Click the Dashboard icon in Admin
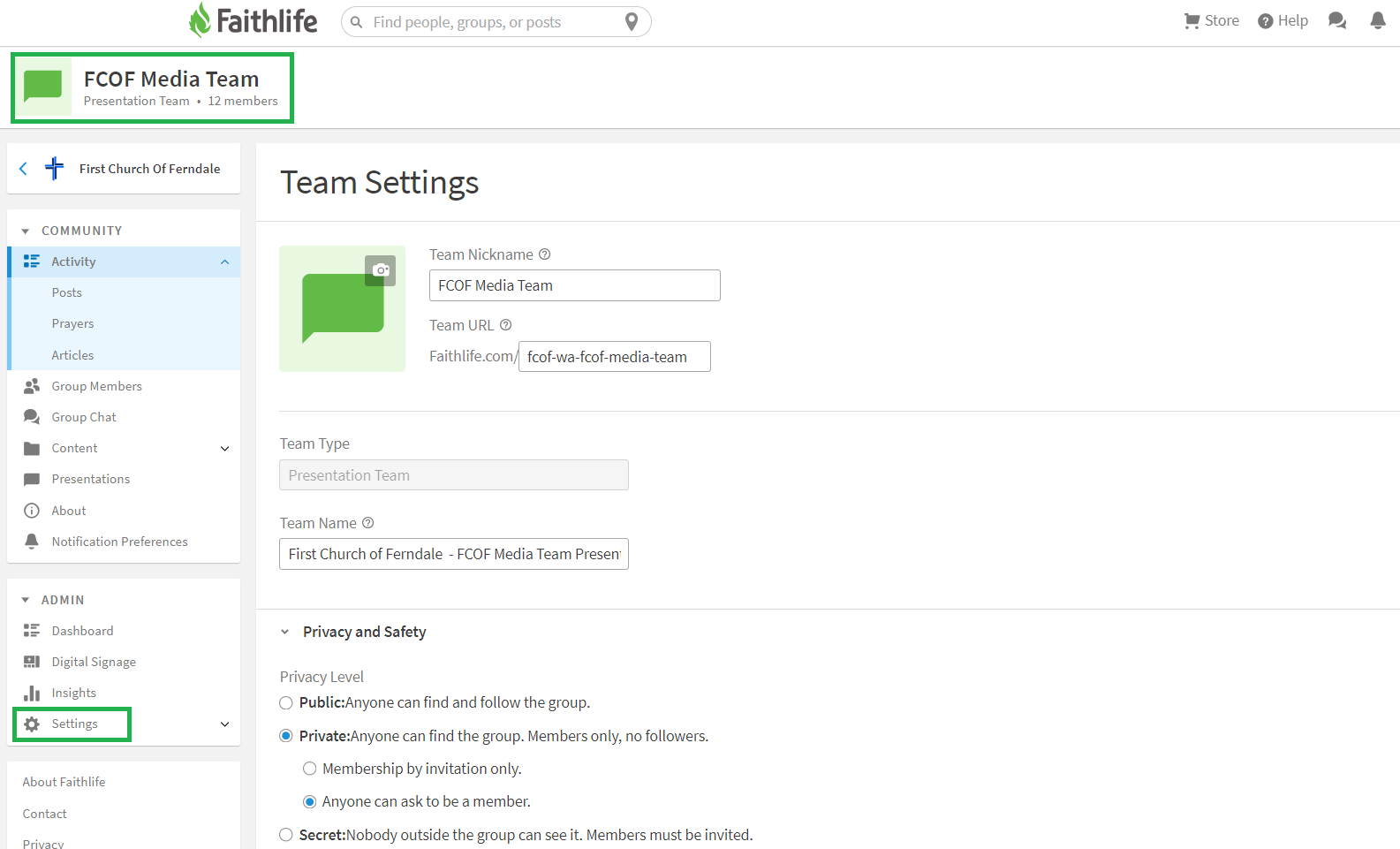 click(x=32, y=631)
